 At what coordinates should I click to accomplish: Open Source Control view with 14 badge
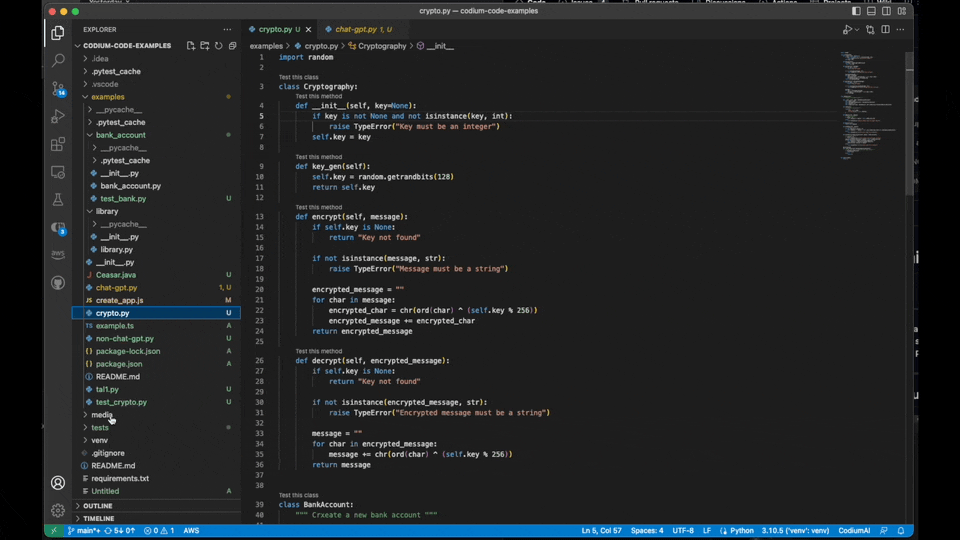[58, 89]
